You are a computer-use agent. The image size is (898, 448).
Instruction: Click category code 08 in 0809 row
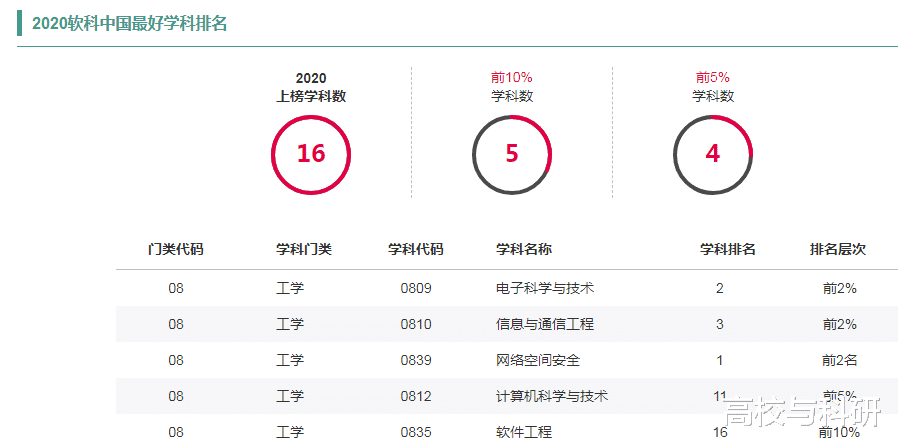coord(176,288)
